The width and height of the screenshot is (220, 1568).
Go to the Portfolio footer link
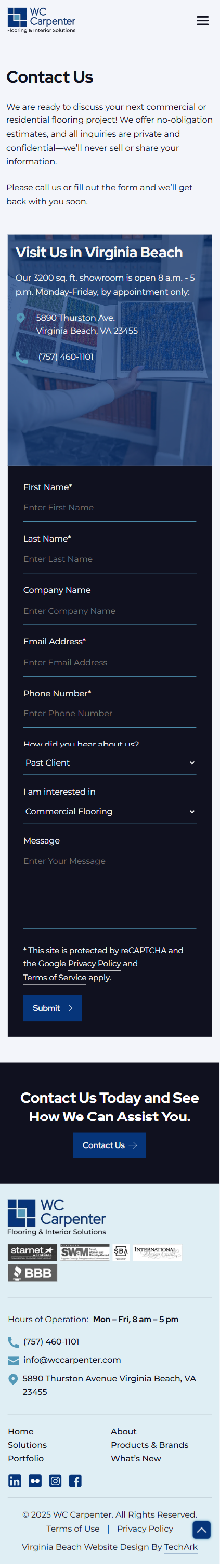click(x=25, y=1458)
